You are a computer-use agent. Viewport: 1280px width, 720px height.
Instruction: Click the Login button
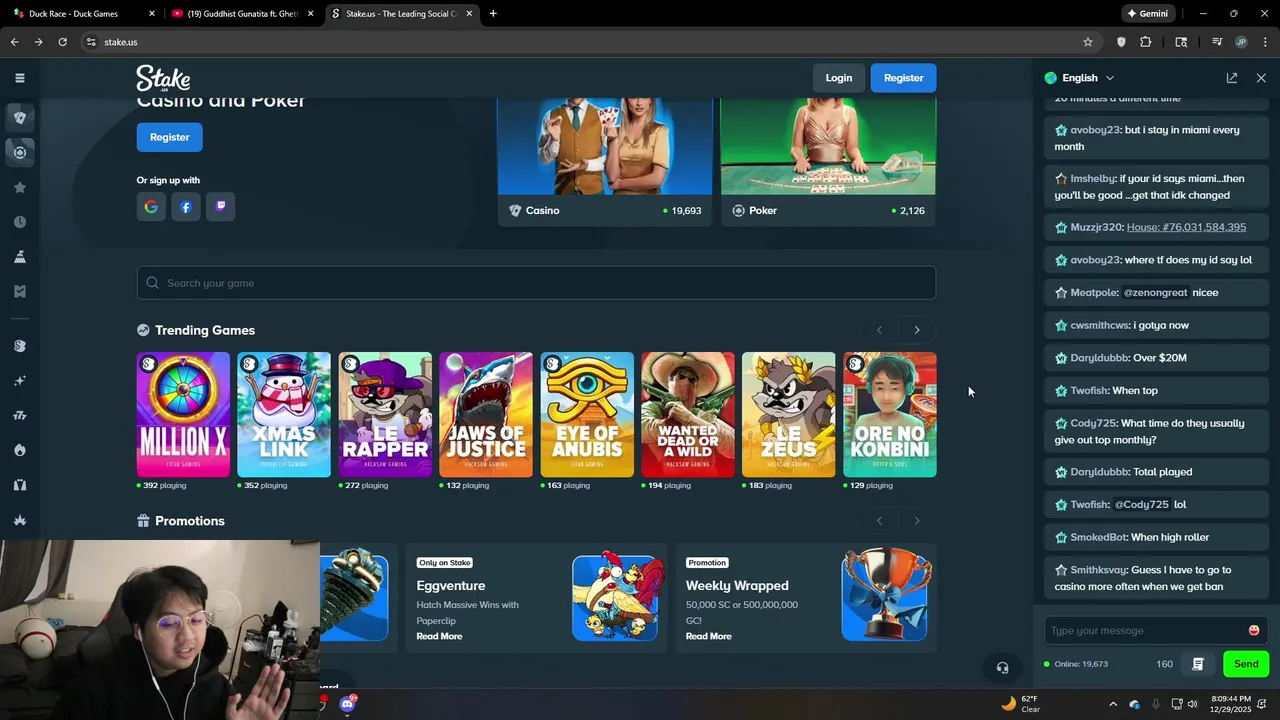839,78
